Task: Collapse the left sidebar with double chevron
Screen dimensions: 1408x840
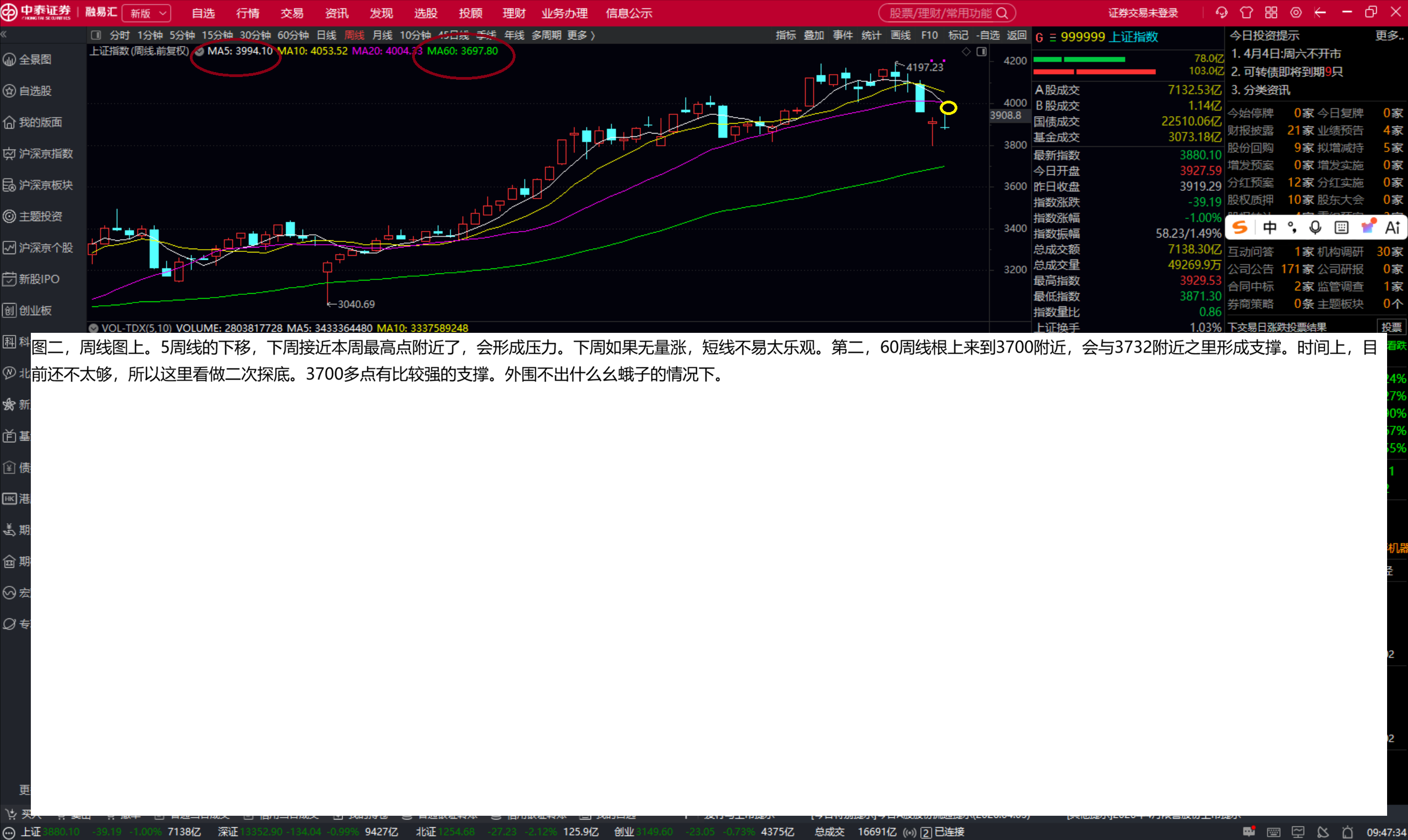Action: pyautogui.click(x=4, y=35)
